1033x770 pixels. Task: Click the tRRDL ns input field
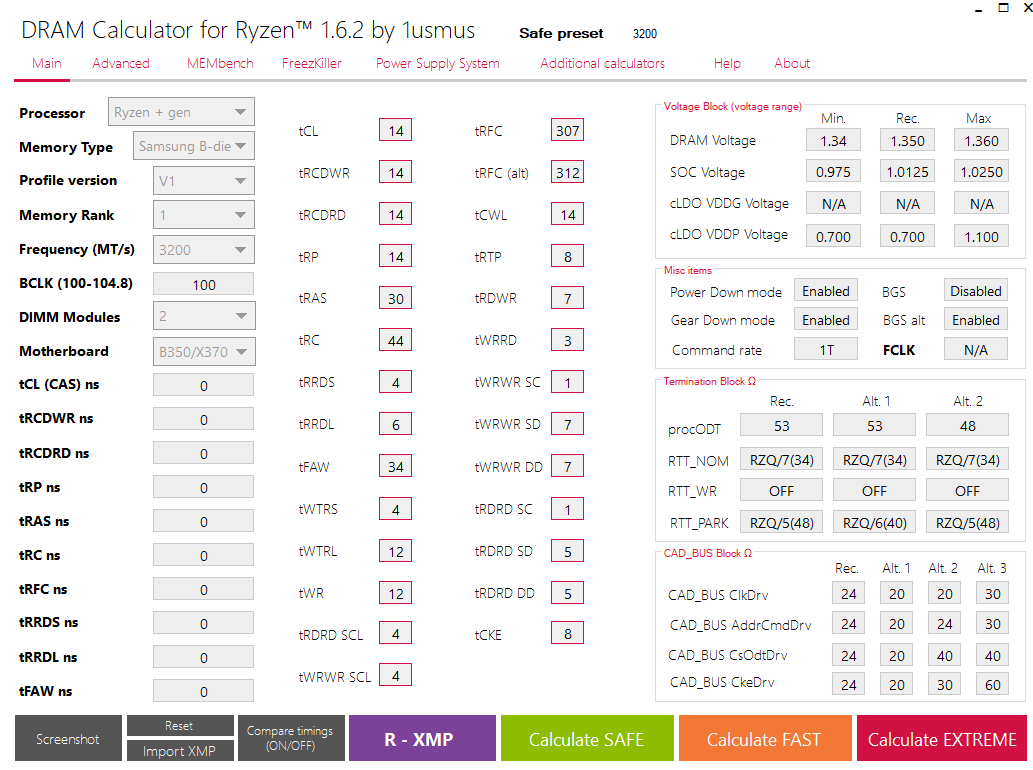tap(204, 657)
